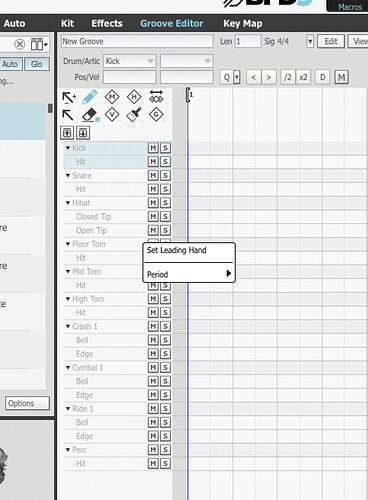The height and width of the screenshot is (500, 368).
Task: Solo the Perc lane
Action: click(165, 450)
